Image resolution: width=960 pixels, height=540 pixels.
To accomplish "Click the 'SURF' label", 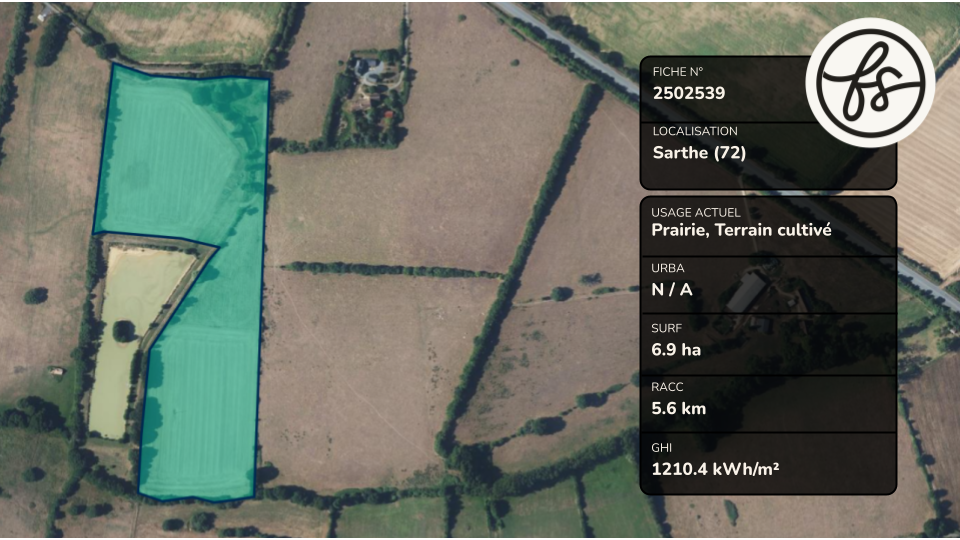I will pos(666,328).
